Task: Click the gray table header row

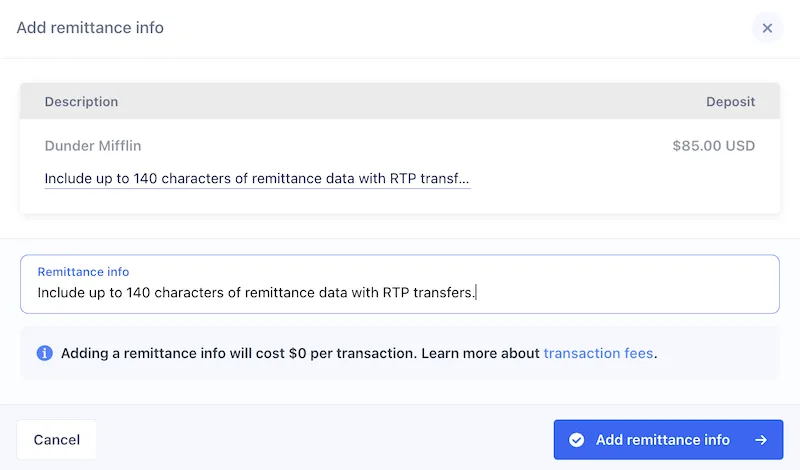Action: pyautogui.click(x=400, y=102)
